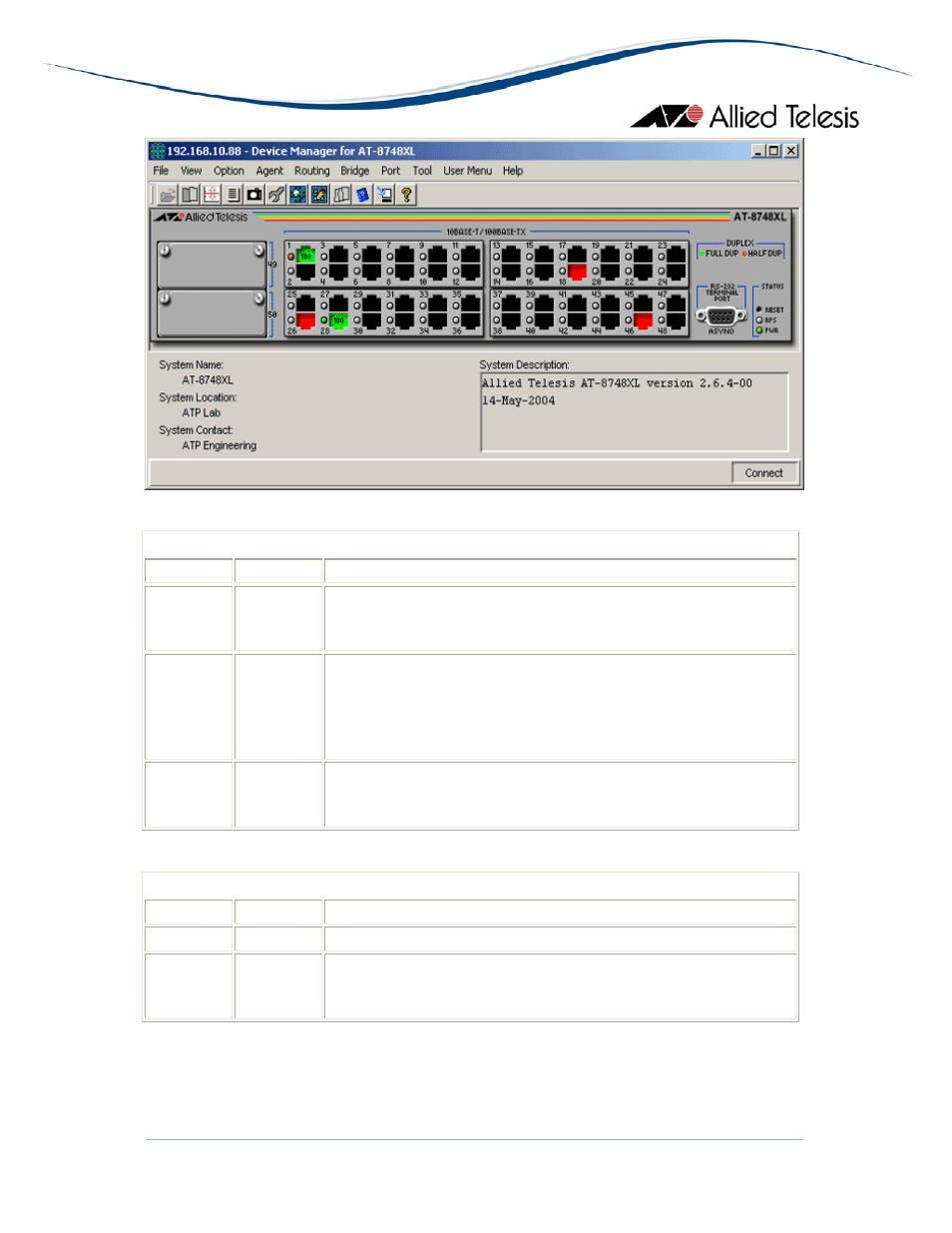This screenshot has height=1233, width=952.
Task: Close the Device Manager window
Action: (790, 151)
